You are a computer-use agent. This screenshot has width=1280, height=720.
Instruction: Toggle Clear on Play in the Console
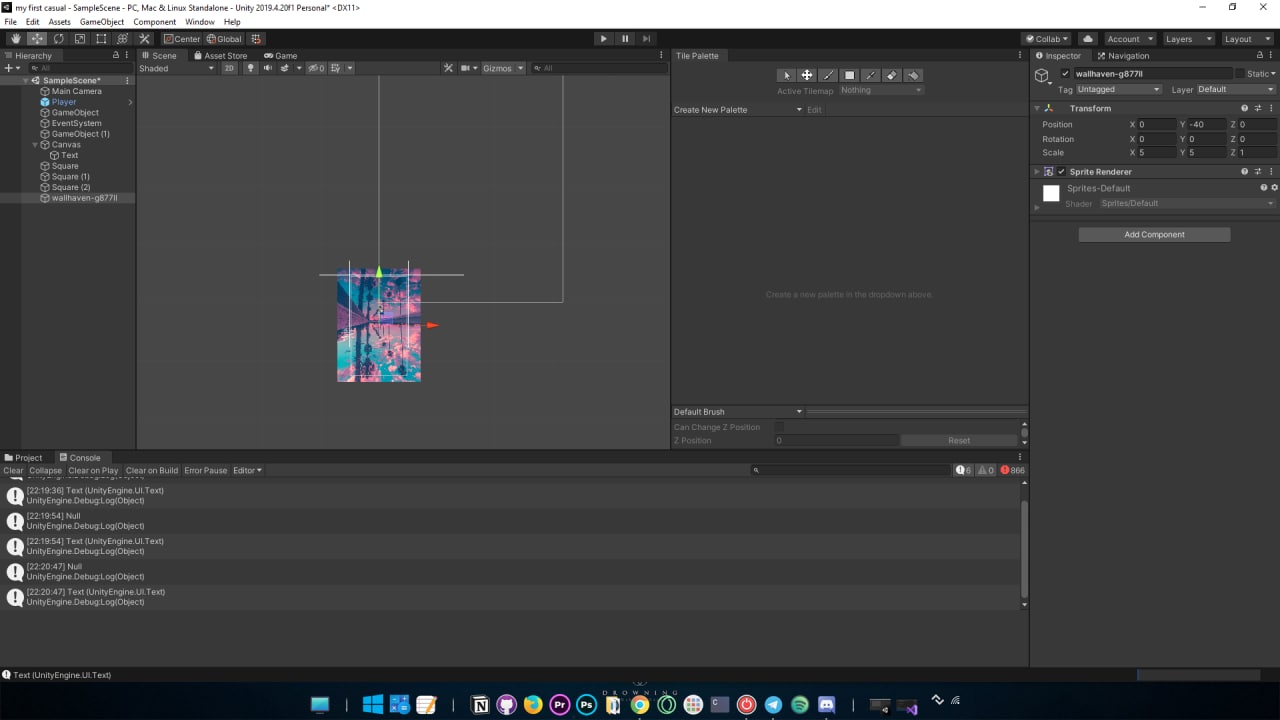[93, 470]
